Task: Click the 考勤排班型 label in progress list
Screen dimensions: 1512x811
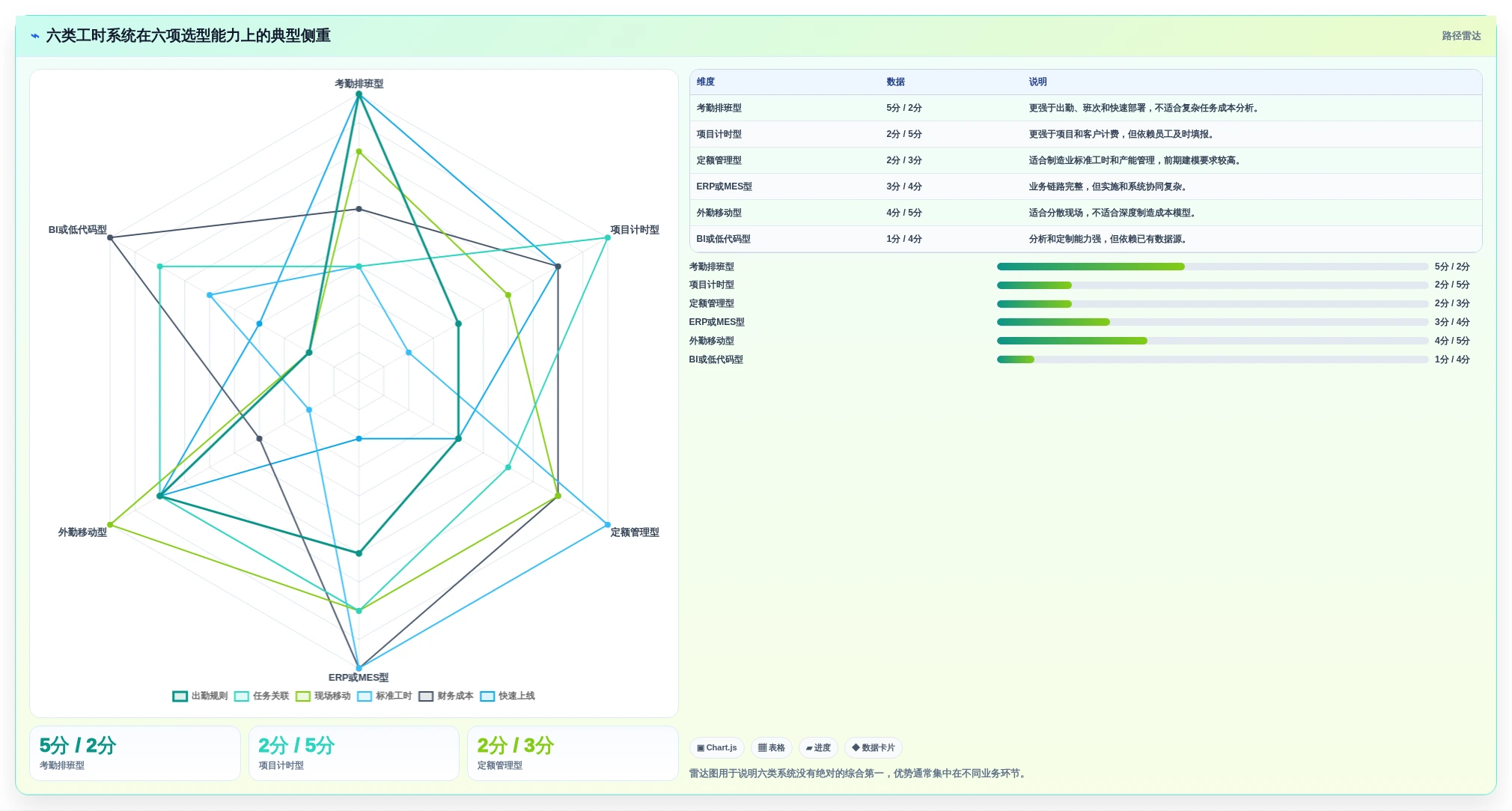Action: (711, 267)
